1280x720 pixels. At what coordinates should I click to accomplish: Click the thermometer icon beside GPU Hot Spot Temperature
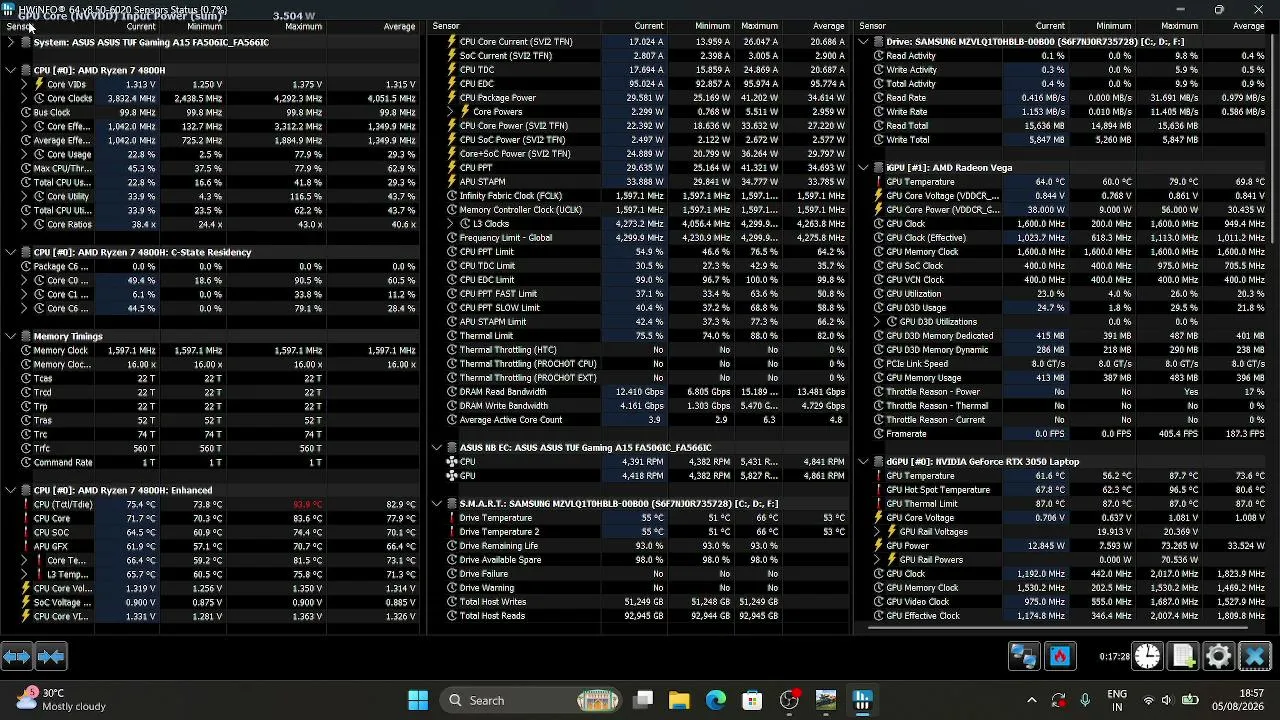pyautogui.click(x=878, y=490)
